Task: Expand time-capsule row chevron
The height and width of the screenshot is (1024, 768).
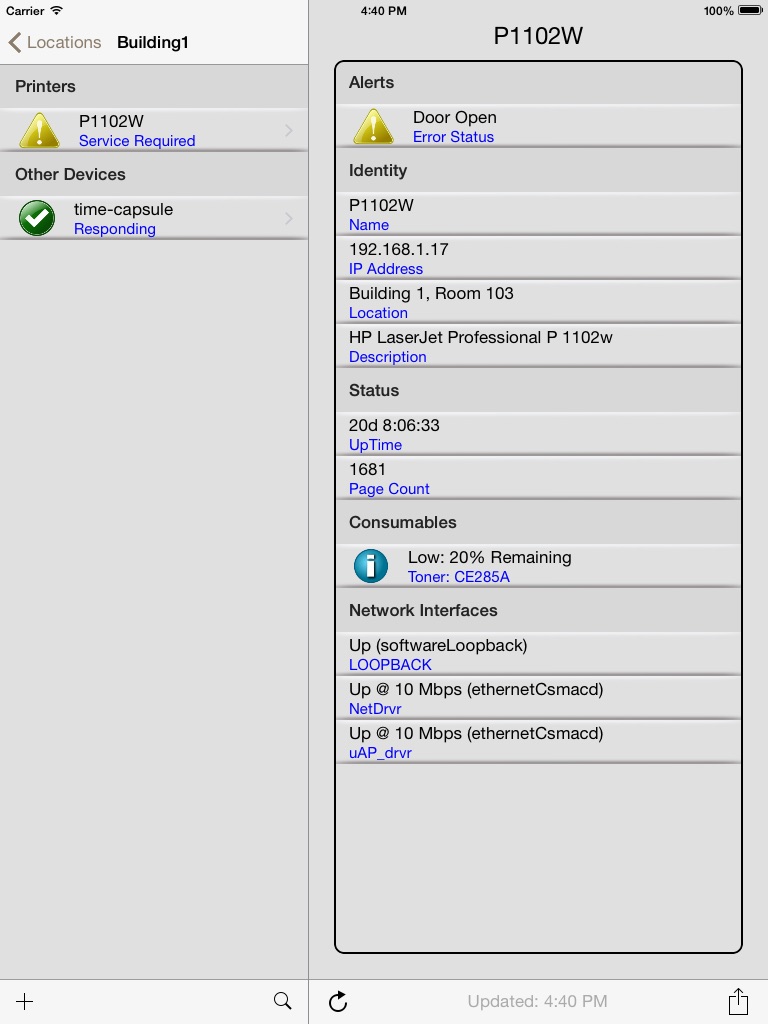Action: coord(289,218)
